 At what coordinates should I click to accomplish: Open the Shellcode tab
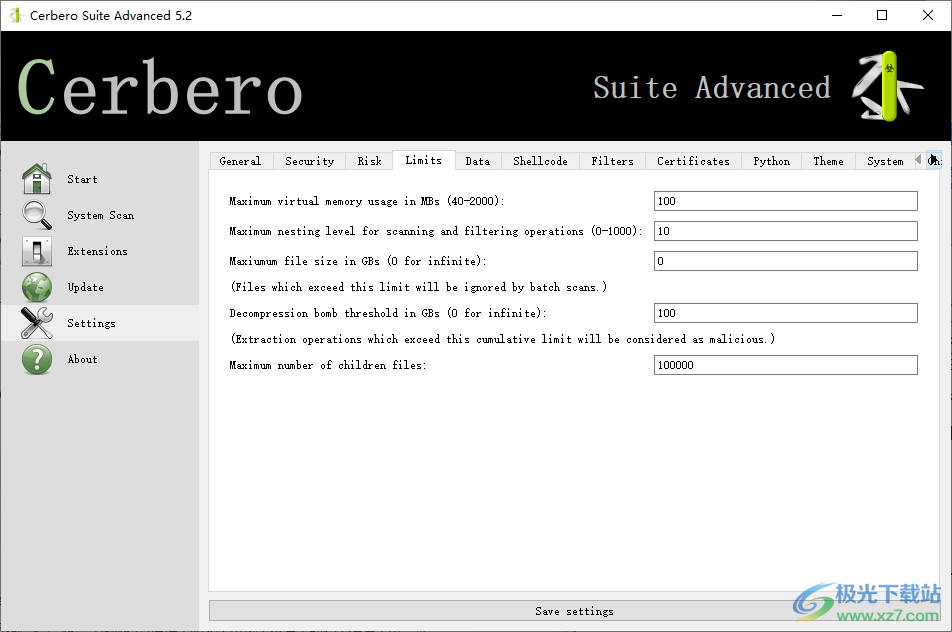pos(540,161)
